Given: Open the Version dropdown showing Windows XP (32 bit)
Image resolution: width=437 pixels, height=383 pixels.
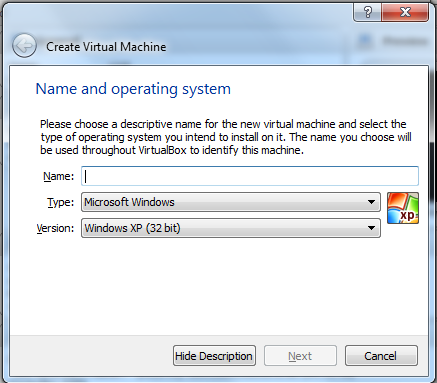Looking at the screenshot, I should pos(231,228).
